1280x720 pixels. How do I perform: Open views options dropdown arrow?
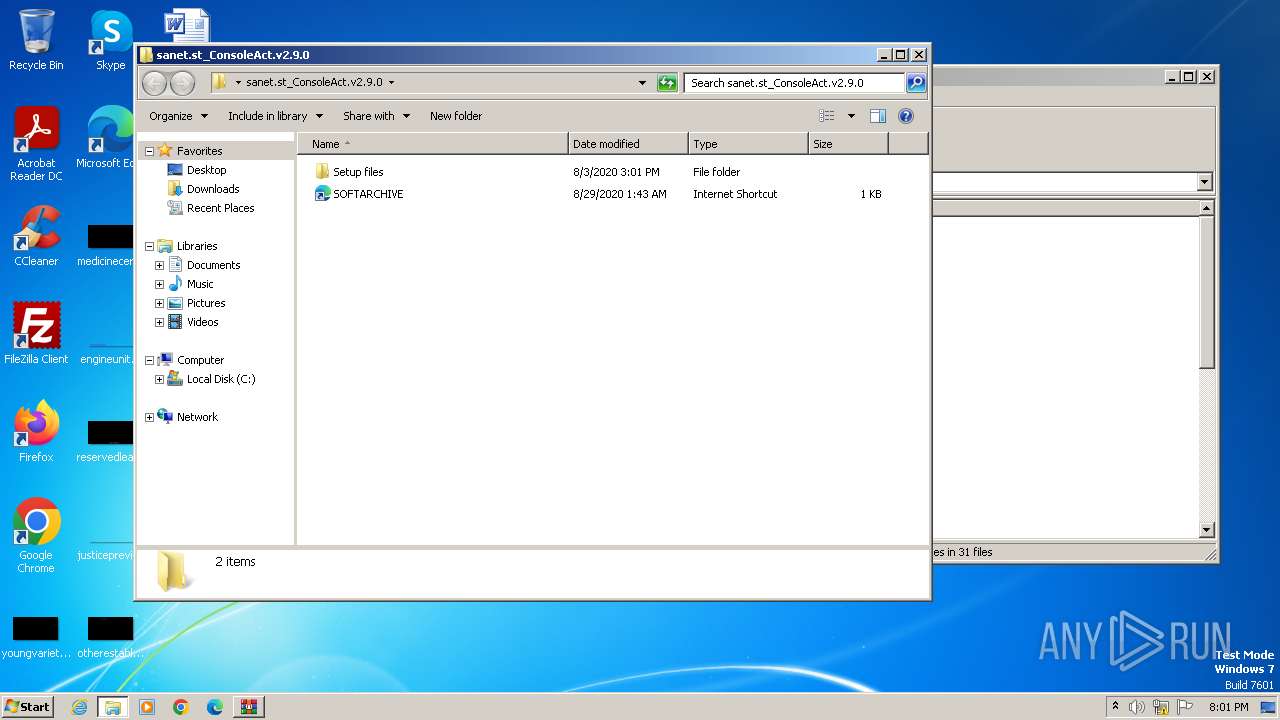point(851,116)
